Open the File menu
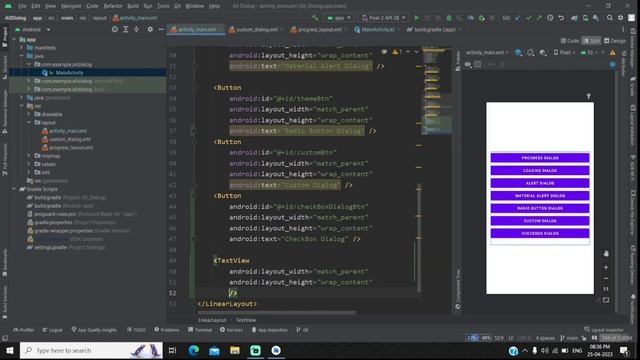Image resolution: width=640 pixels, height=360 pixels. 22,6
